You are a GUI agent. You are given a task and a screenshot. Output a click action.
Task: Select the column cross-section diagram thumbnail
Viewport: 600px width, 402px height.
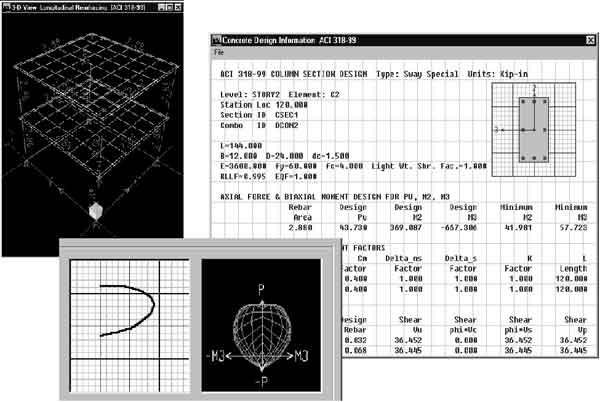[533, 130]
